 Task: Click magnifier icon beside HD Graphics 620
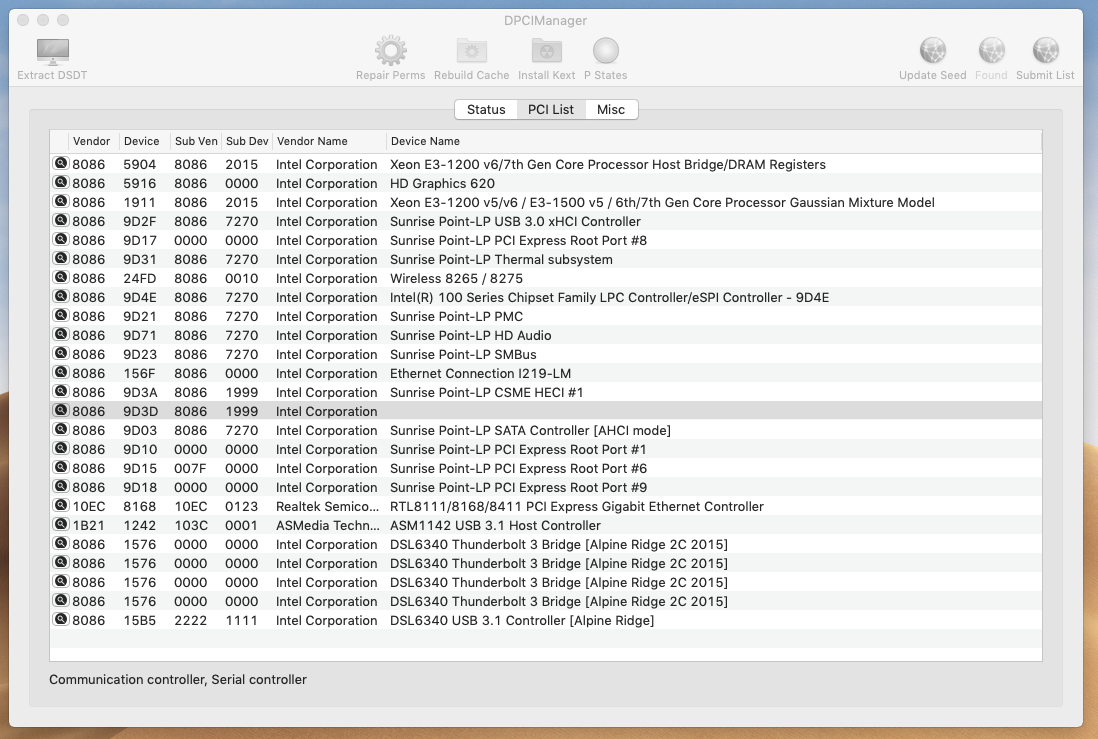pos(60,183)
